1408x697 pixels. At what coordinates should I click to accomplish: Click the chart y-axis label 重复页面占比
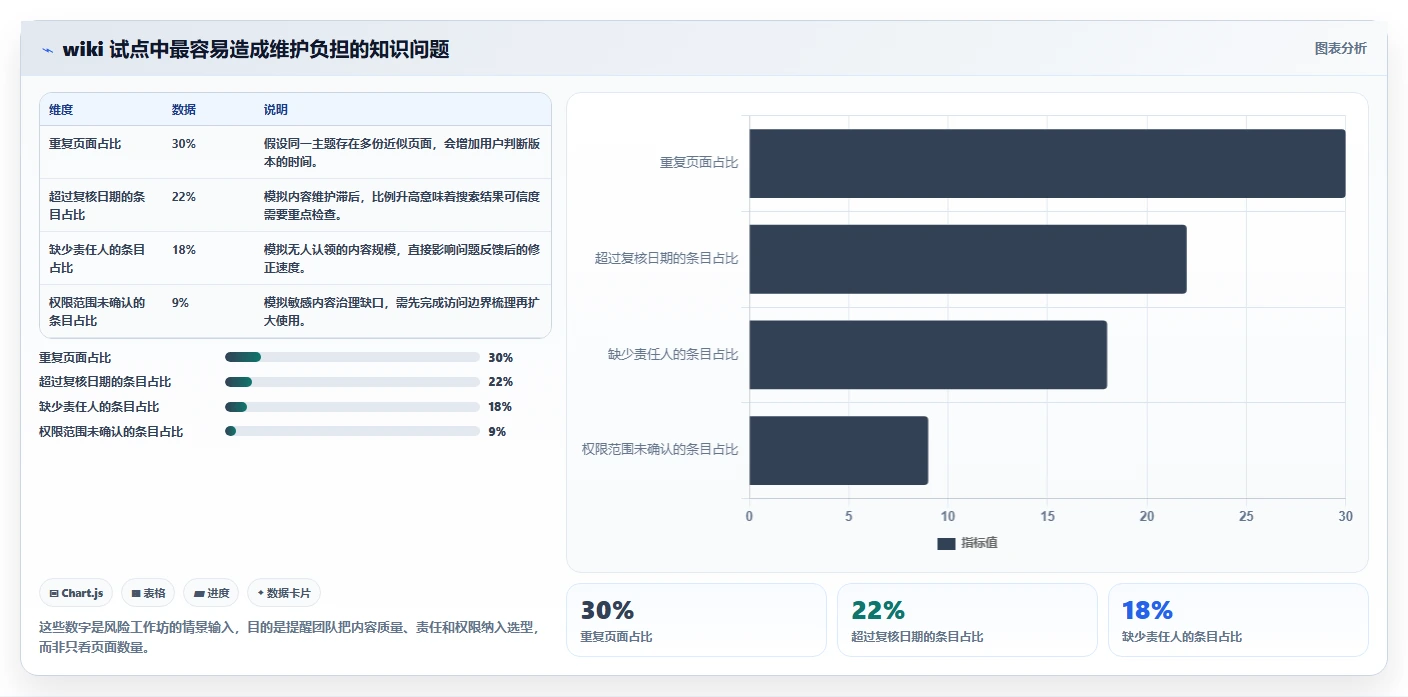click(699, 162)
